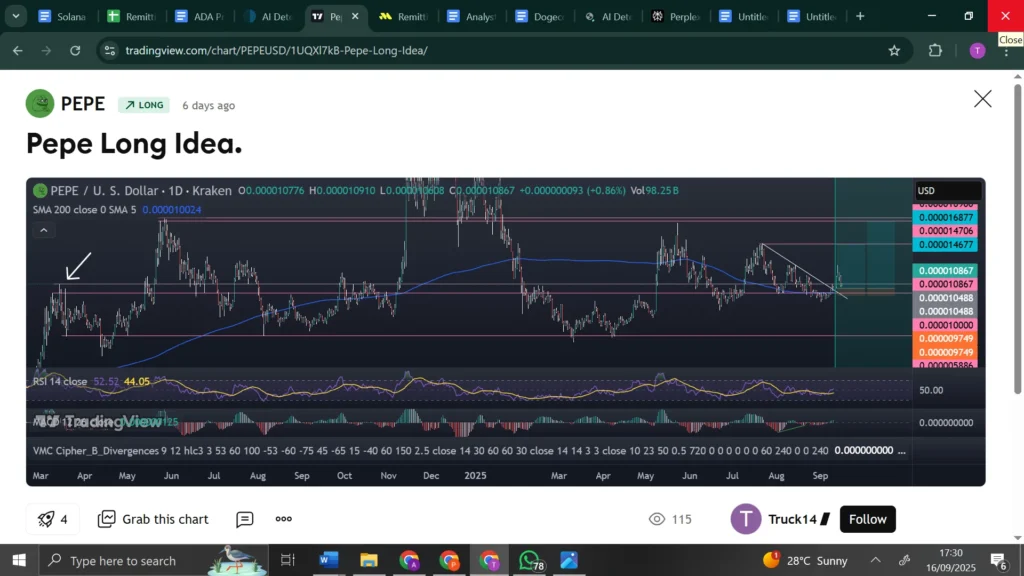The height and width of the screenshot is (576, 1024).
Task: View site information icon in address bar
Action: [x=110, y=50]
